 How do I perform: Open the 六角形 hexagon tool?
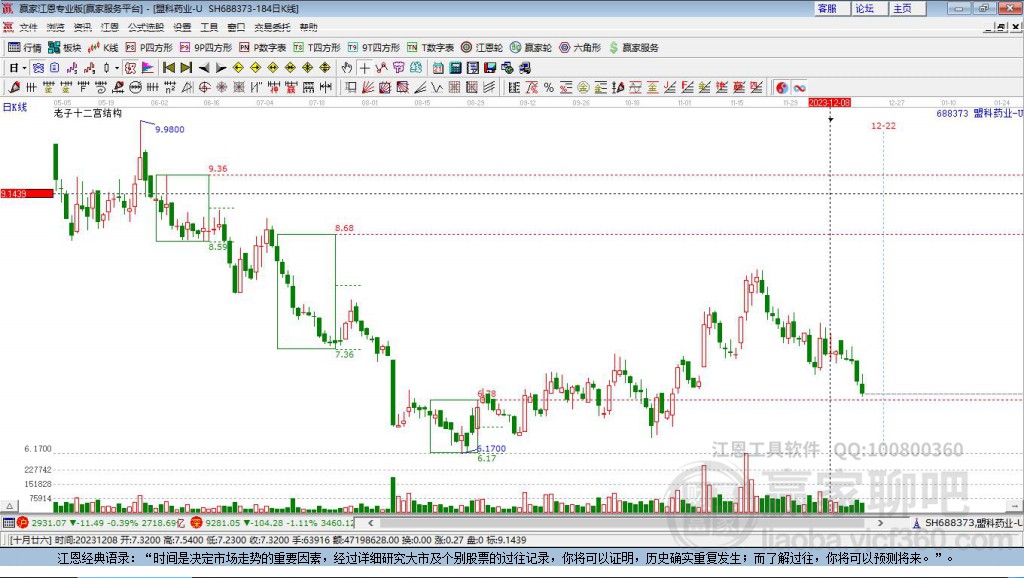click(x=580, y=48)
